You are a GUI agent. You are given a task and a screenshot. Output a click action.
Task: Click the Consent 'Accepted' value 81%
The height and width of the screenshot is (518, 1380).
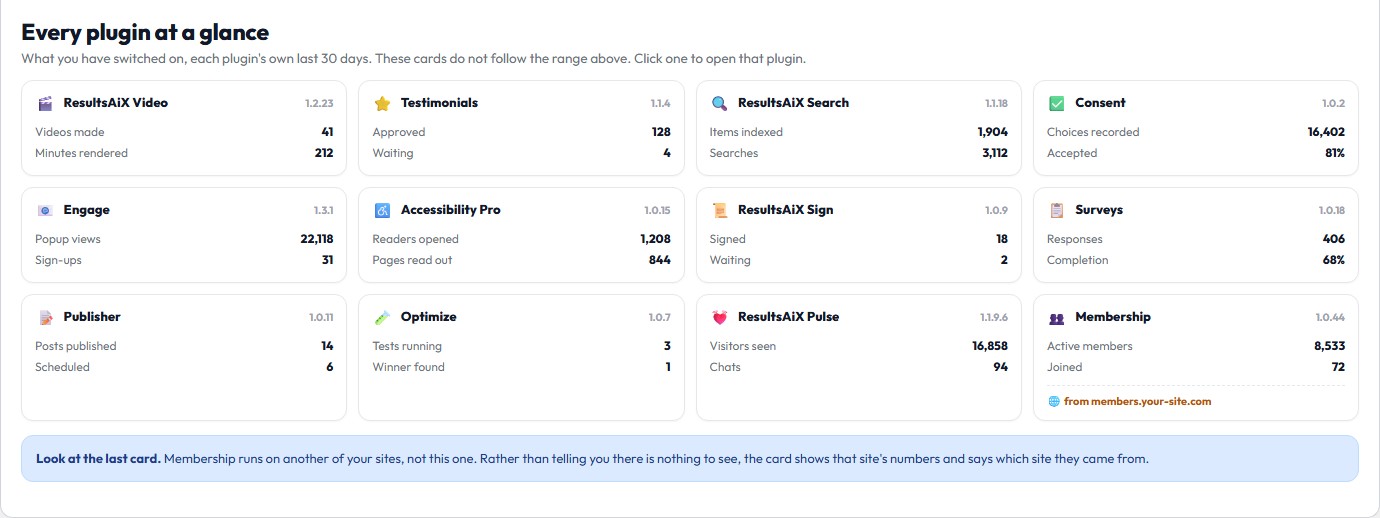(x=1335, y=153)
